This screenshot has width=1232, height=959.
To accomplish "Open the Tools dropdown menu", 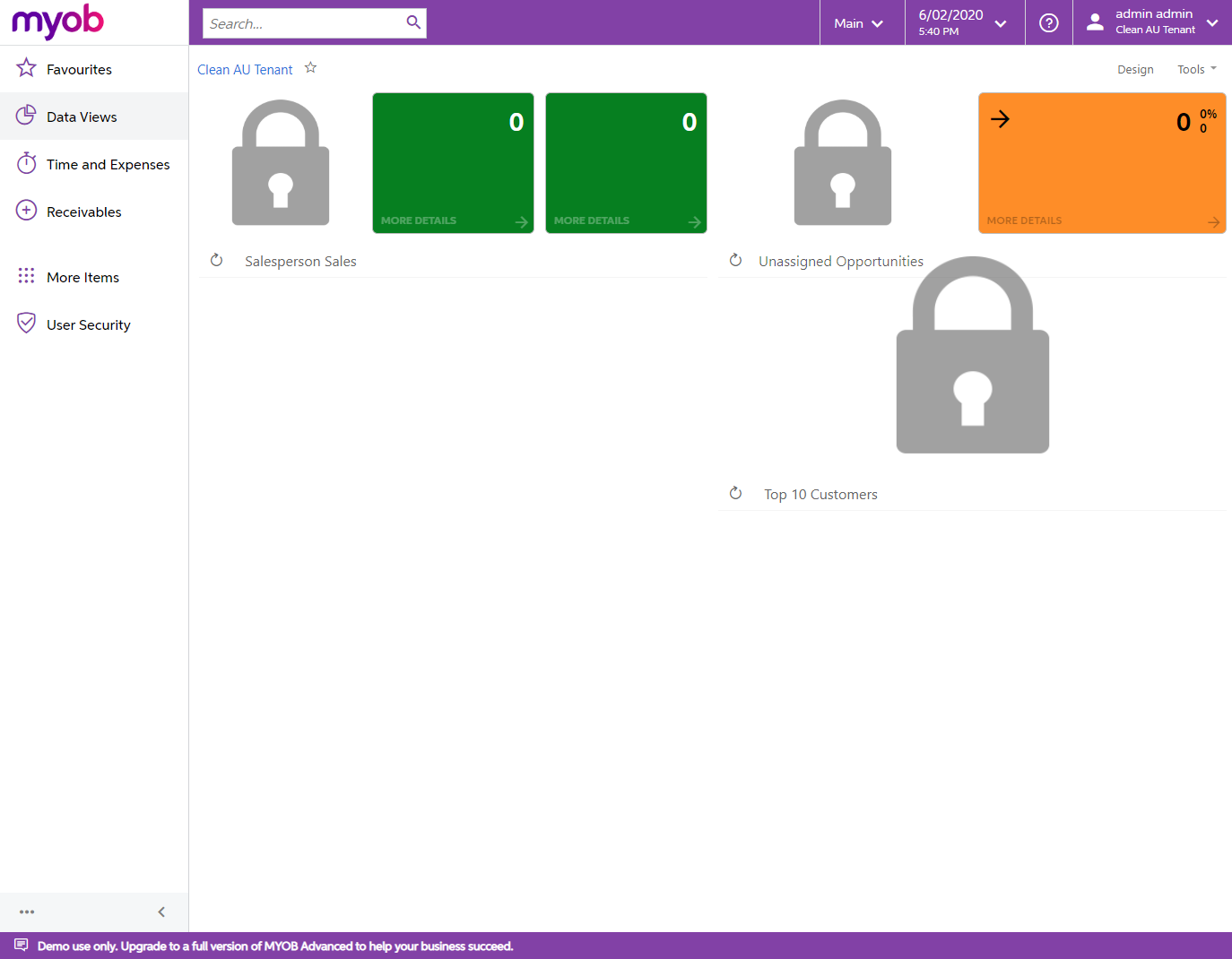I will (x=1197, y=69).
